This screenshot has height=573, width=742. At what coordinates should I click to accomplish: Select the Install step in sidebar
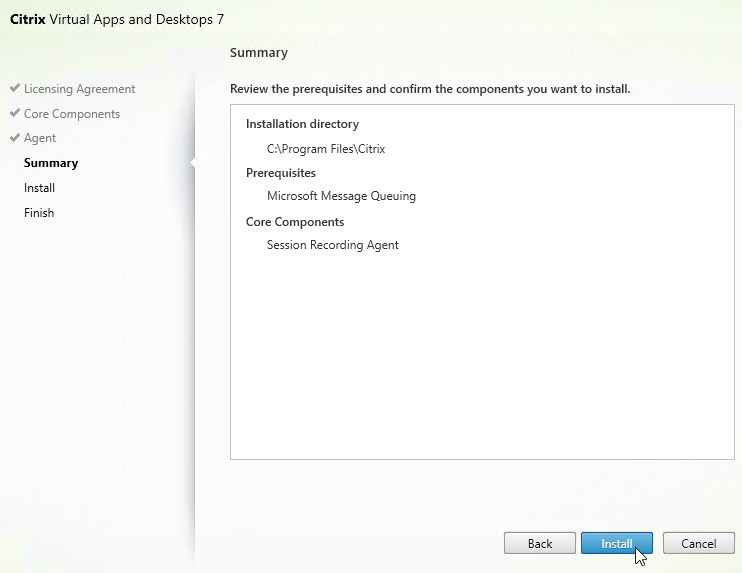pyautogui.click(x=39, y=188)
